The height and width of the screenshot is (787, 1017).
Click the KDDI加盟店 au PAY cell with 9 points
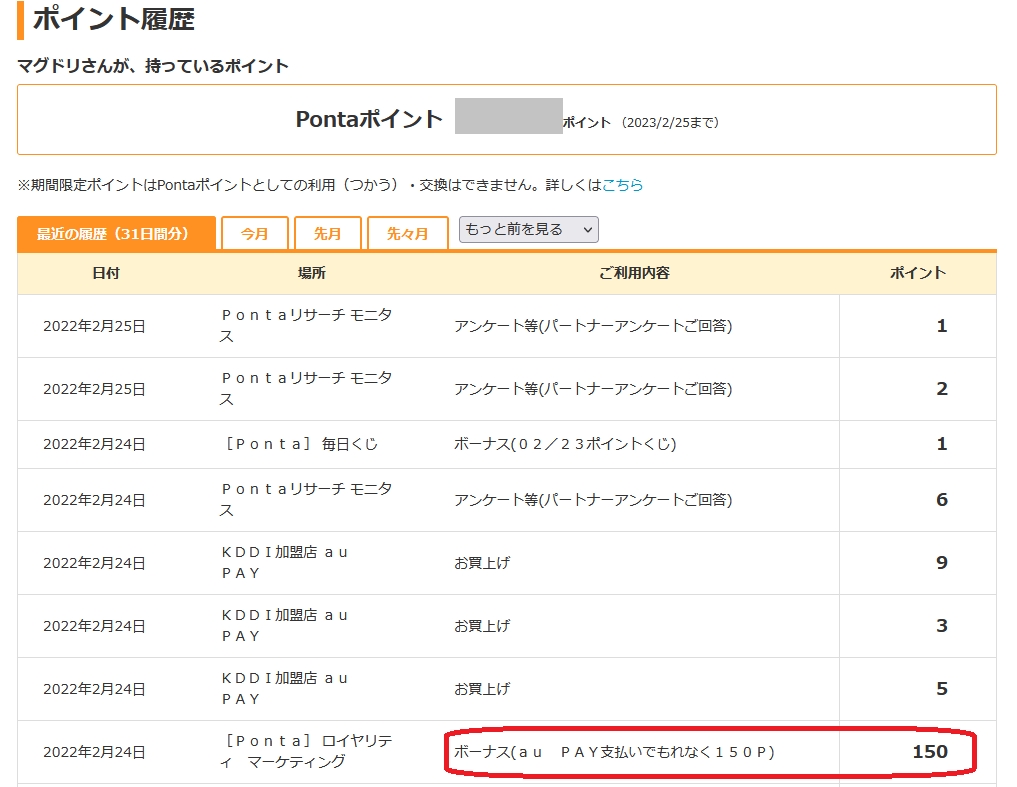285,563
